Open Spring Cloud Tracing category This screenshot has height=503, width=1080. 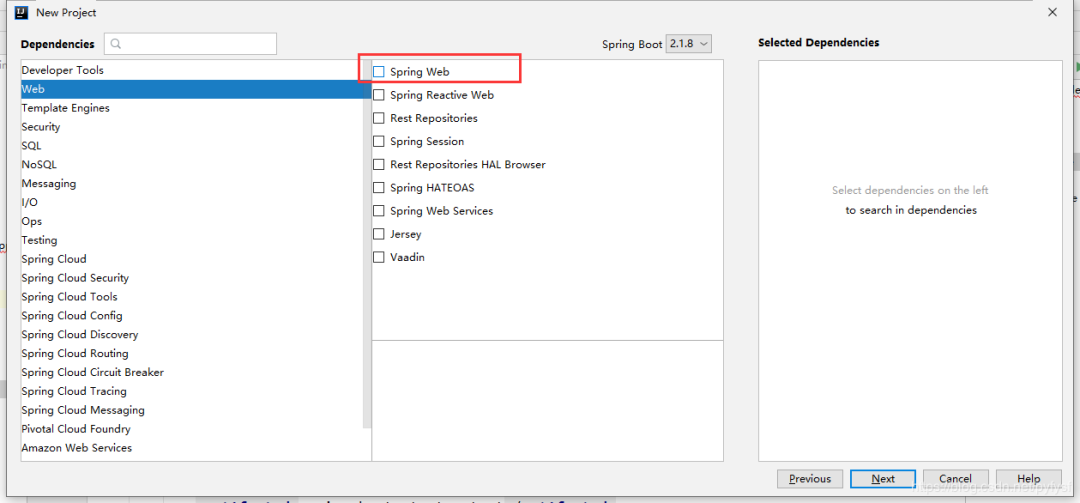pyautogui.click(x=196, y=391)
